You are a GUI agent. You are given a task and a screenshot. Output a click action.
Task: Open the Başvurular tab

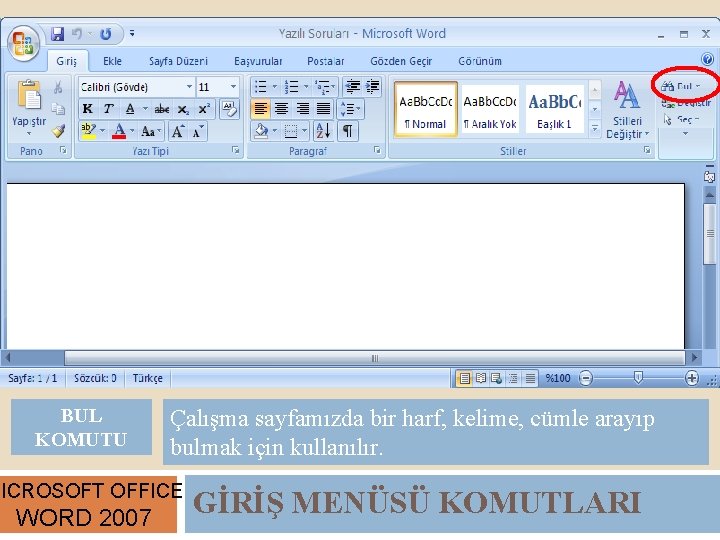pos(258,61)
